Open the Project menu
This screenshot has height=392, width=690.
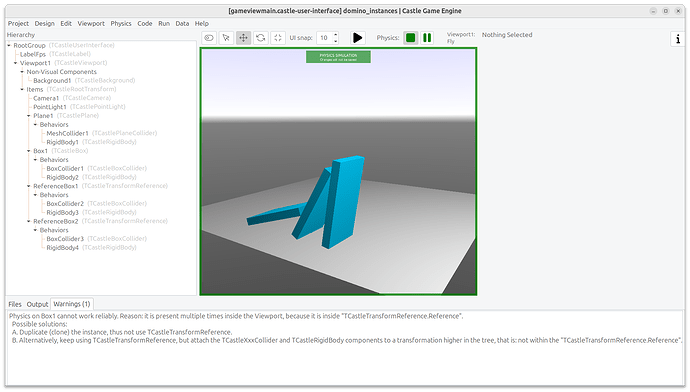[18, 23]
